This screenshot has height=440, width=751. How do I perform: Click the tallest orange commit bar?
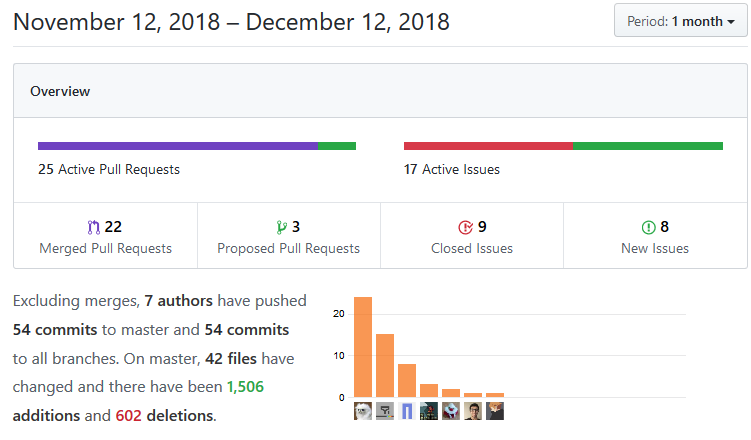363,348
